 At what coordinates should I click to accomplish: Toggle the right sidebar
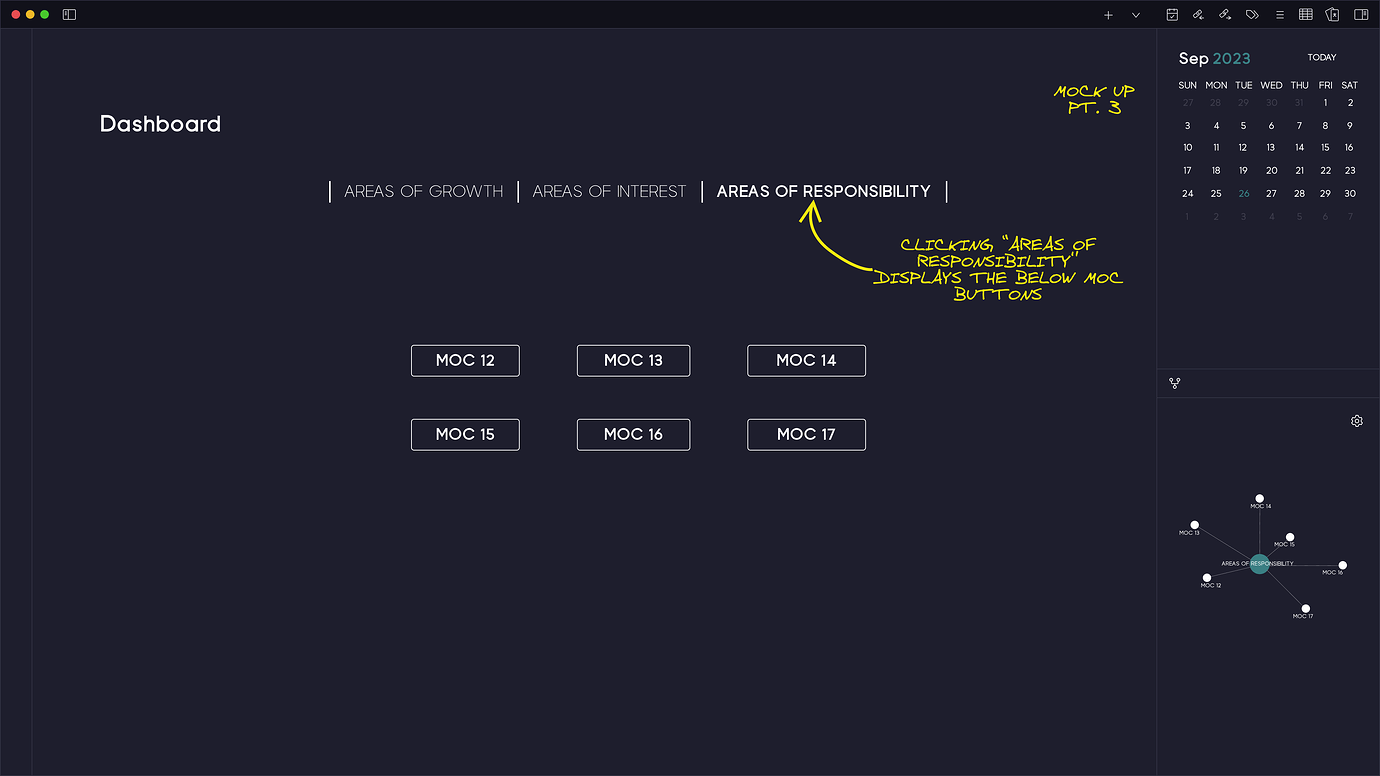click(1360, 15)
